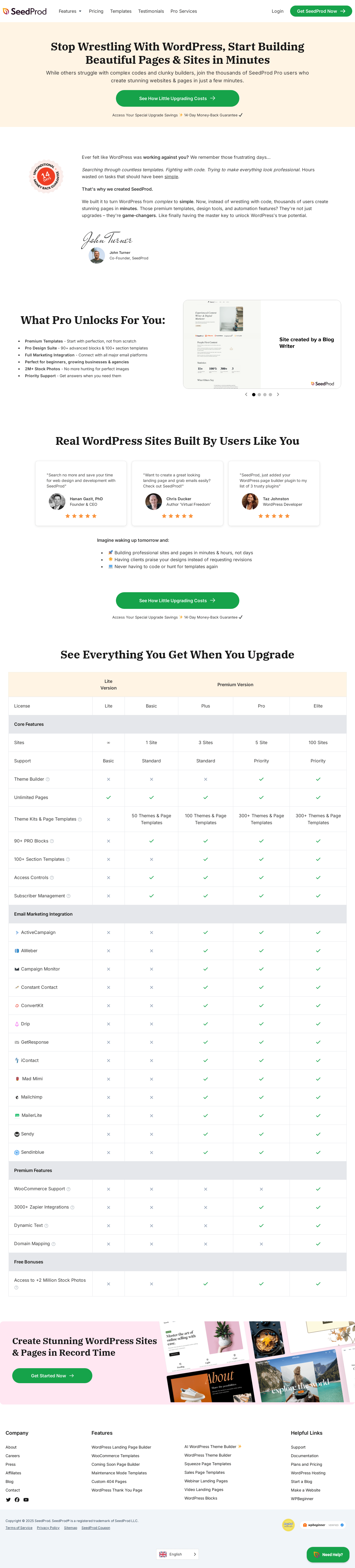Advance carousel with the next arrow
This screenshot has width=355, height=1568.
click(x=278, y=394)
